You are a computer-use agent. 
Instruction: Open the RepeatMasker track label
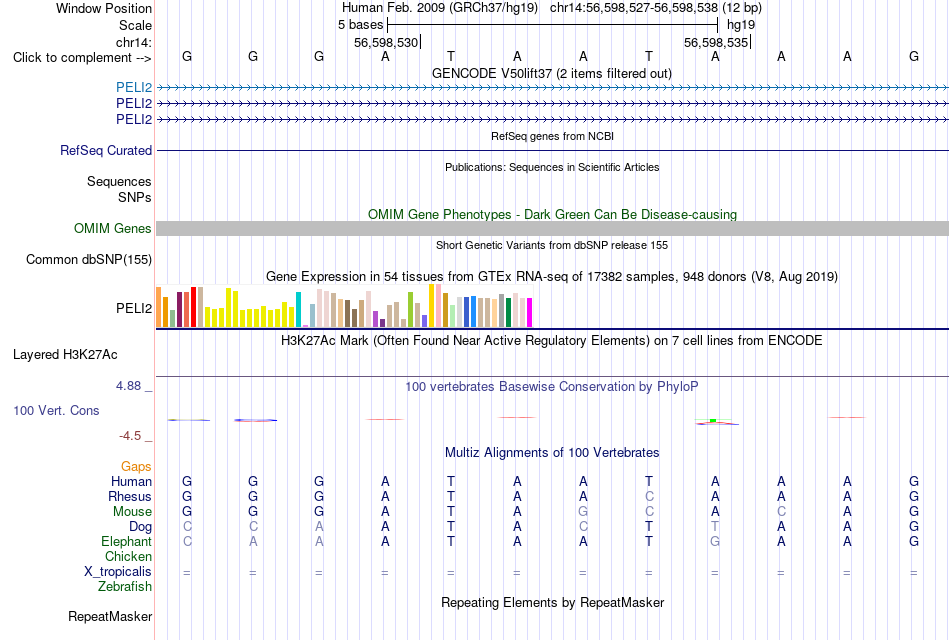[110, 616]
